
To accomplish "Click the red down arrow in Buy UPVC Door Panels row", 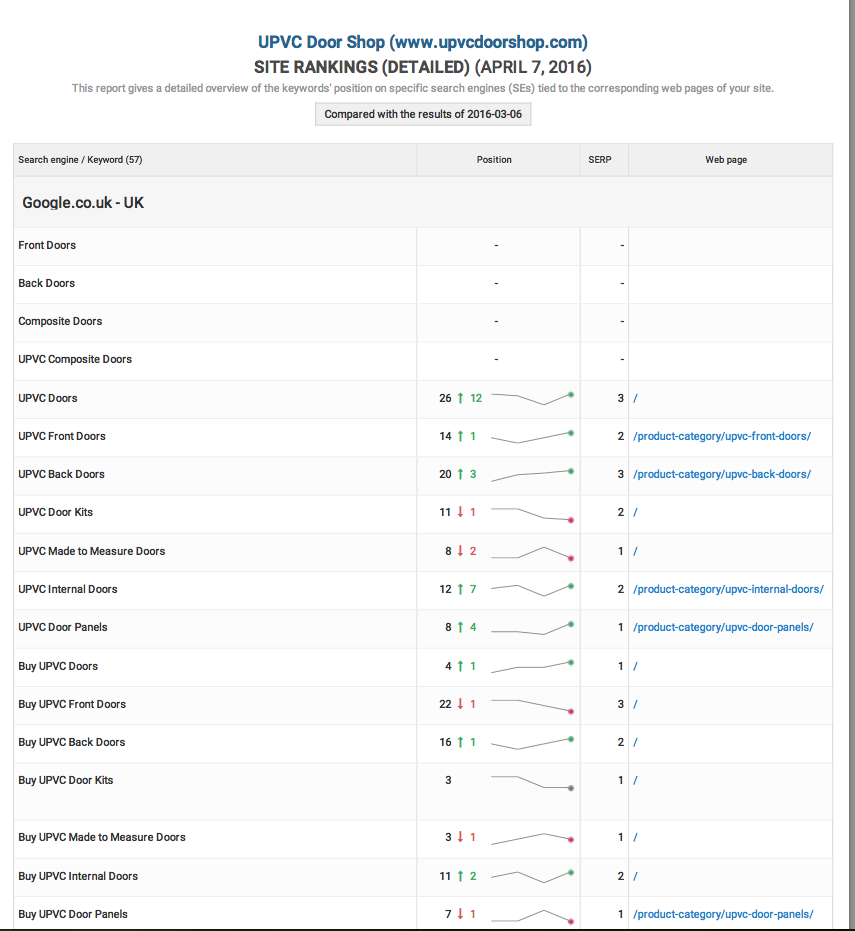I will coord(460,914).
